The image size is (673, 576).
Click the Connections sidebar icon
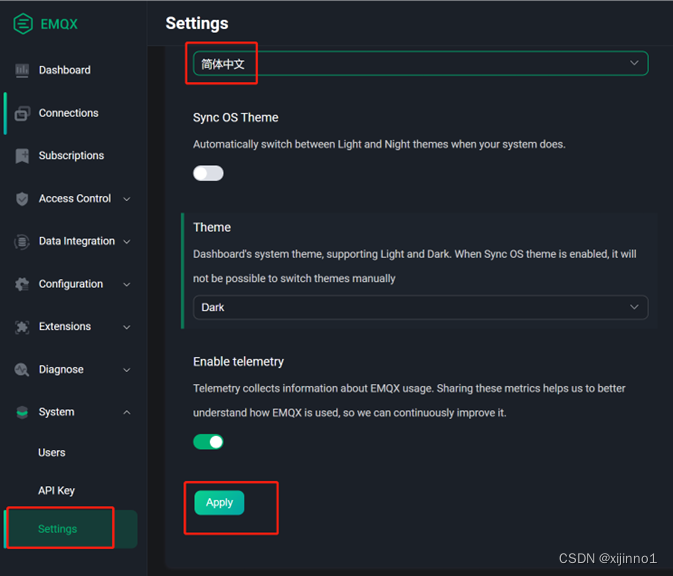22,113
